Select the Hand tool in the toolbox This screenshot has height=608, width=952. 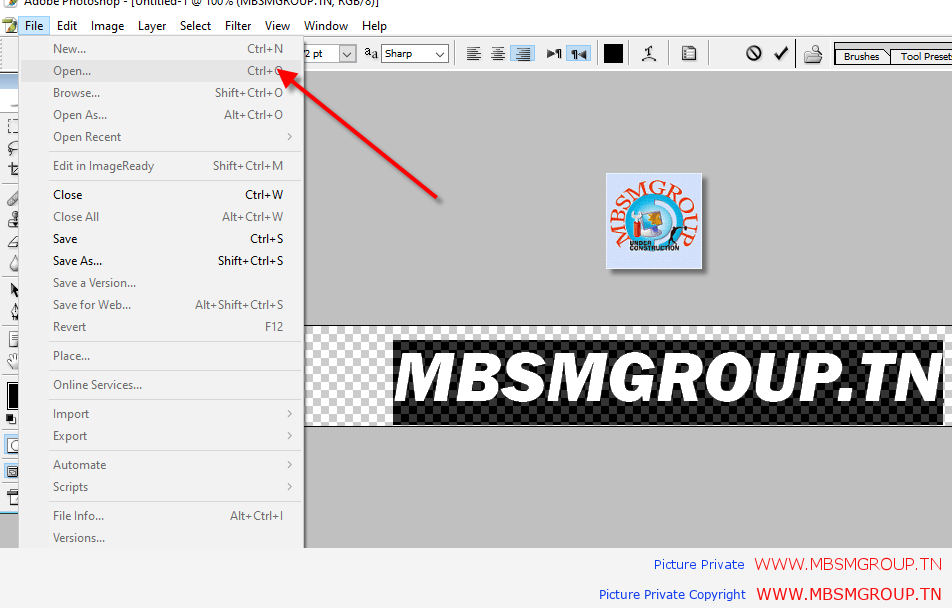click(12, 361)
